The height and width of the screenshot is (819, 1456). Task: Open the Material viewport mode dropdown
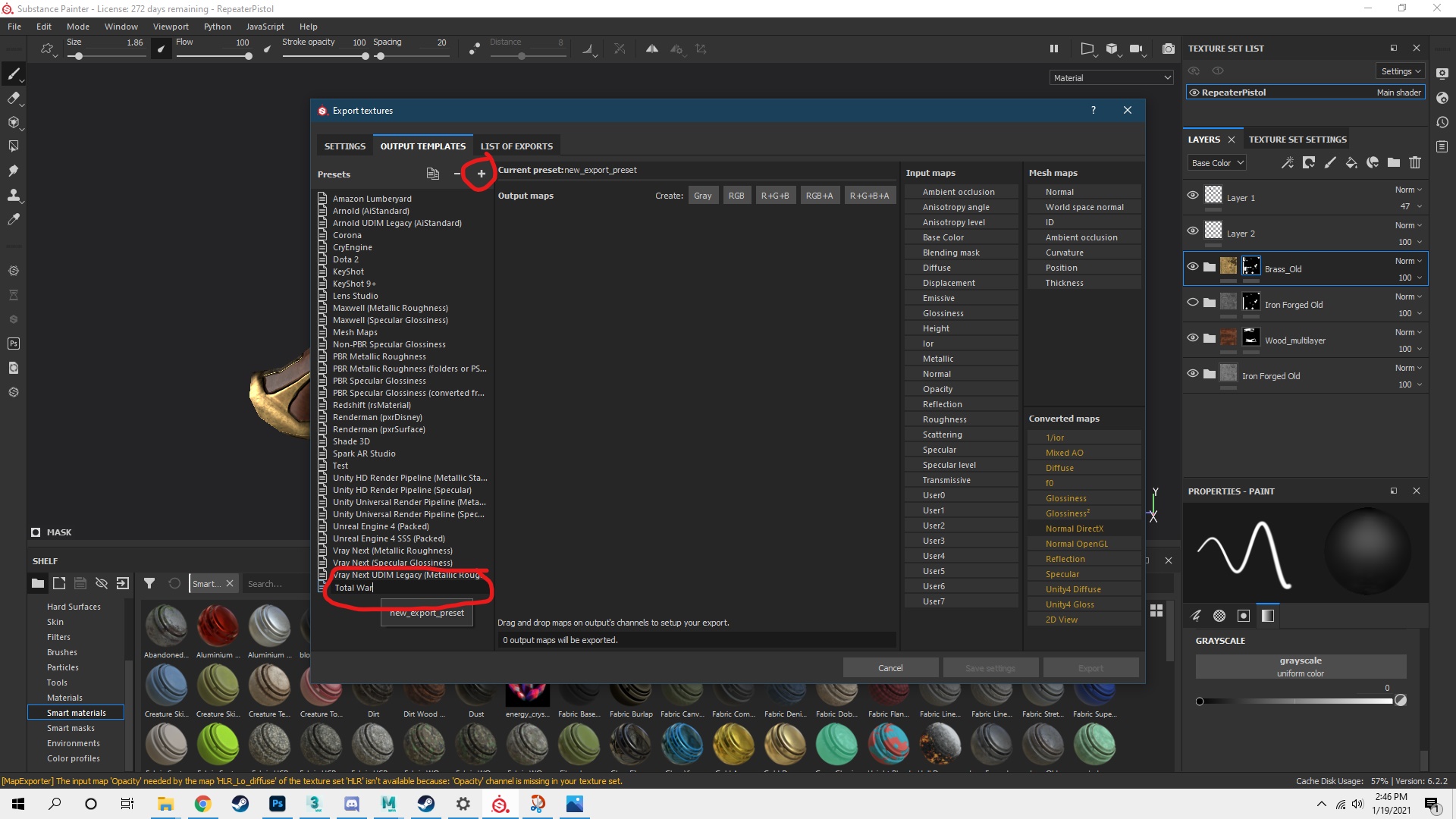[1112, 78]
